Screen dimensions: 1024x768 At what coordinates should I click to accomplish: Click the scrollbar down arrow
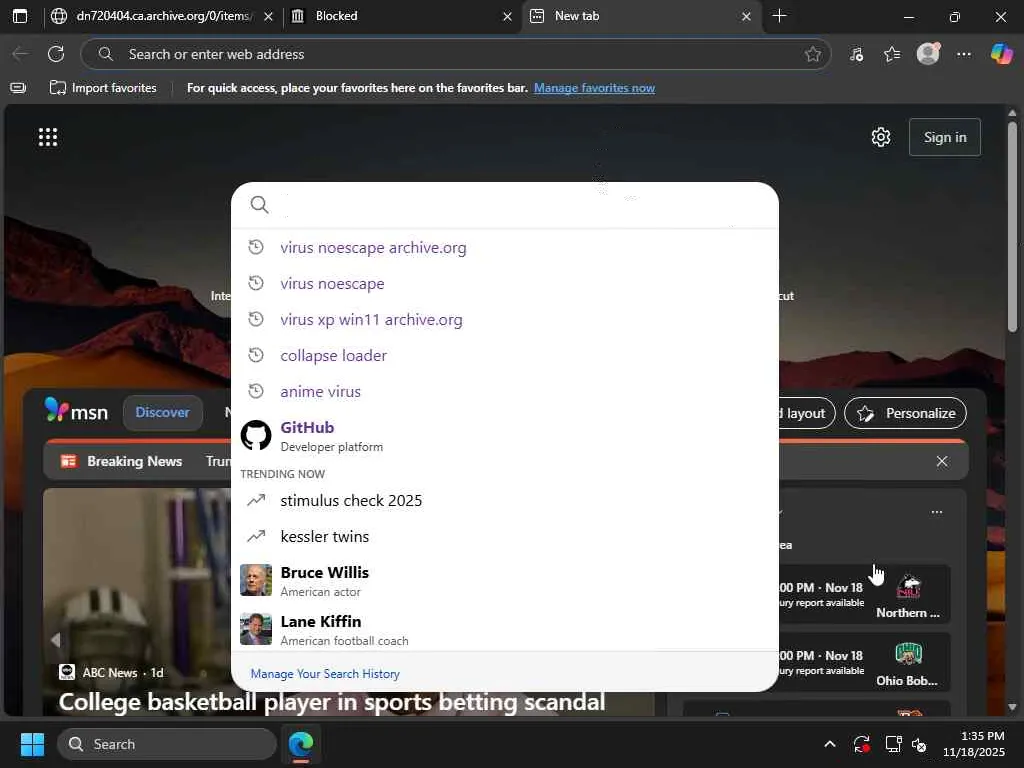[1012, 707]
